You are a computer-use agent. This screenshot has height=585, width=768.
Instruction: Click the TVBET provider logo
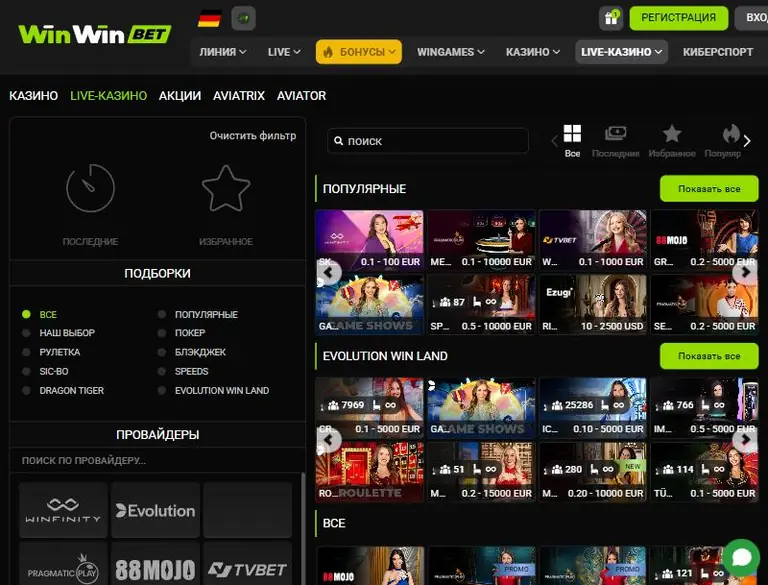tap(247, 569)
